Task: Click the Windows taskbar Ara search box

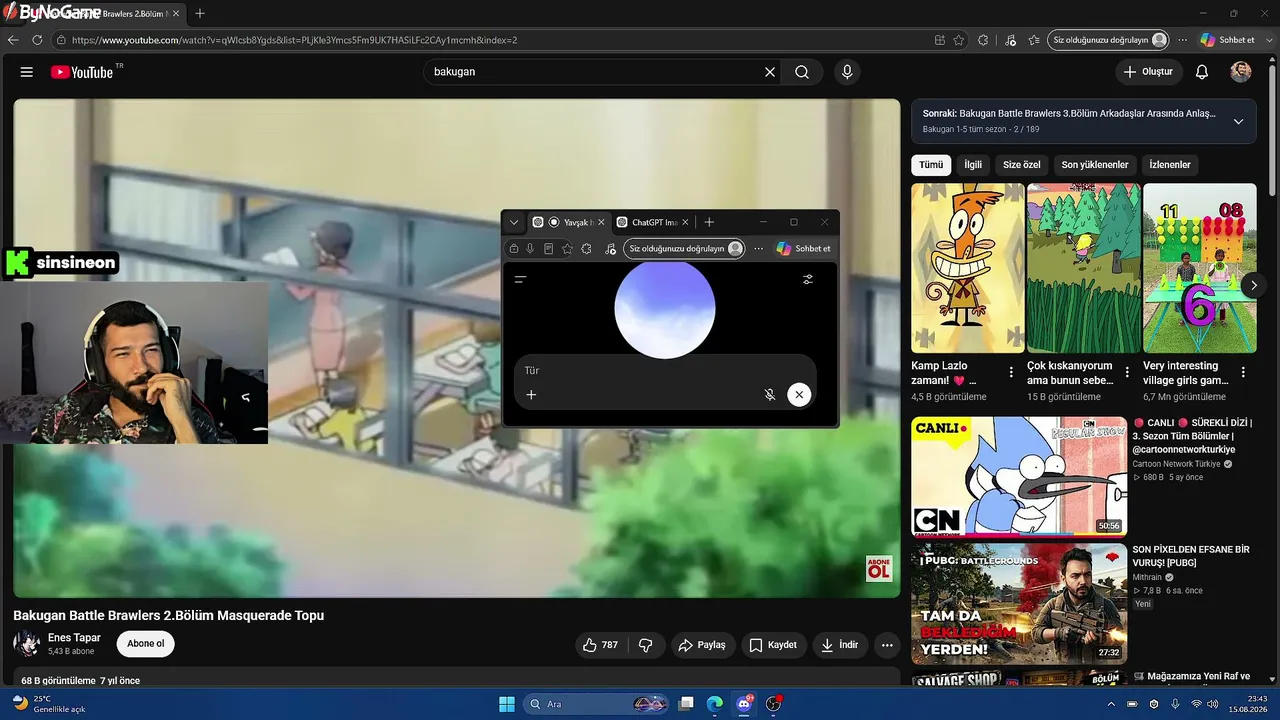Action: [598, 704]
